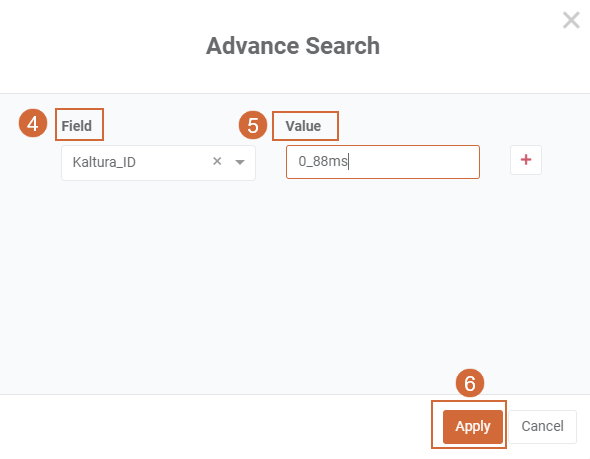Apply the advanced search
This screenshot has height=459, width=590.
(x=473, y=427)
